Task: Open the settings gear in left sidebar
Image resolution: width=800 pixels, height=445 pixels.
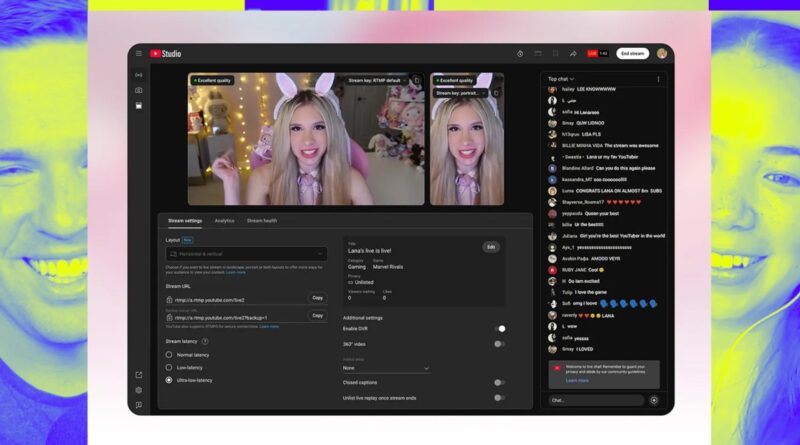Action: pyautogui.click(x=139, y=390)
